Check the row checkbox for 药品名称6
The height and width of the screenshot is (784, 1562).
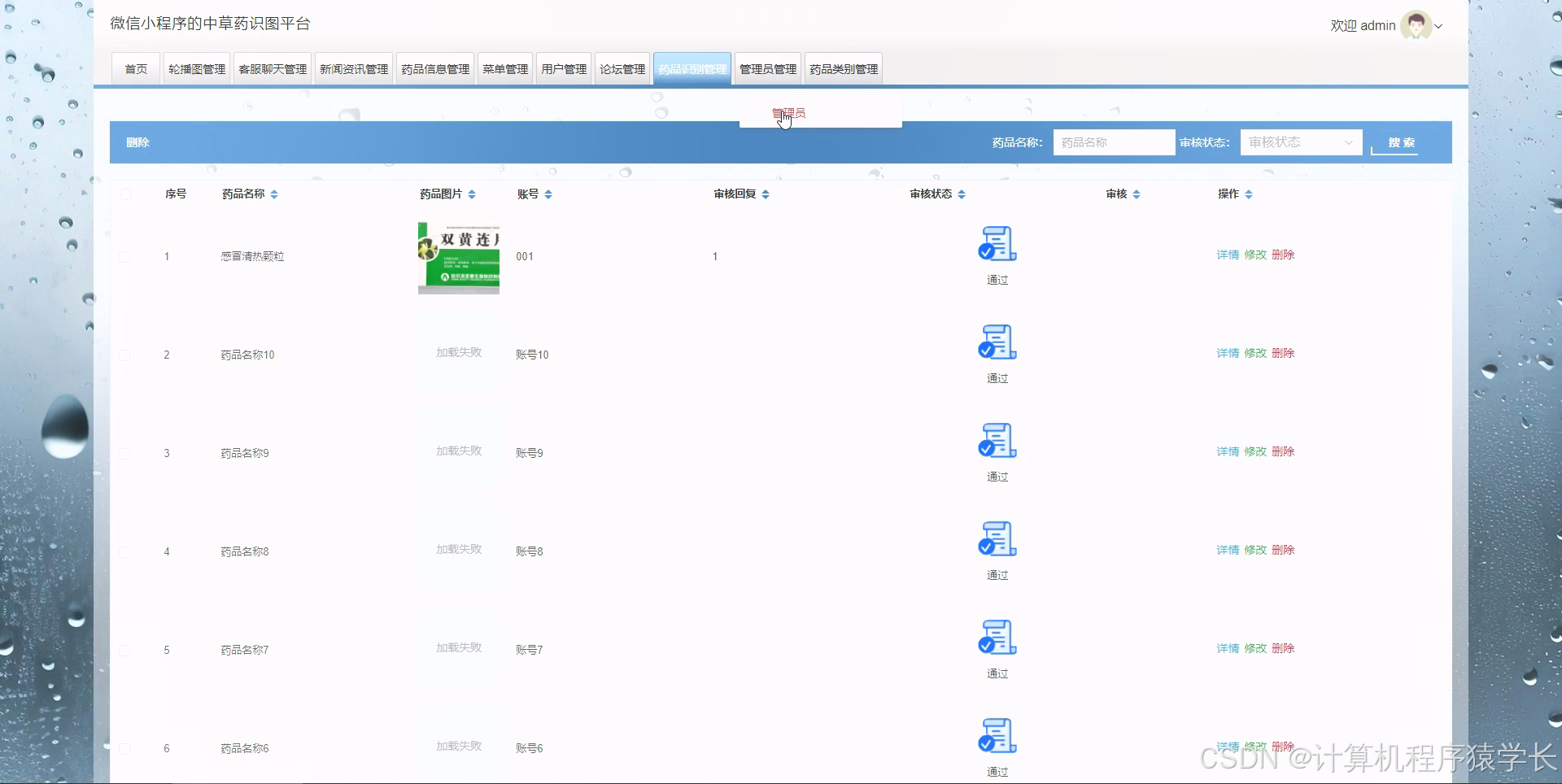[124, 748]
